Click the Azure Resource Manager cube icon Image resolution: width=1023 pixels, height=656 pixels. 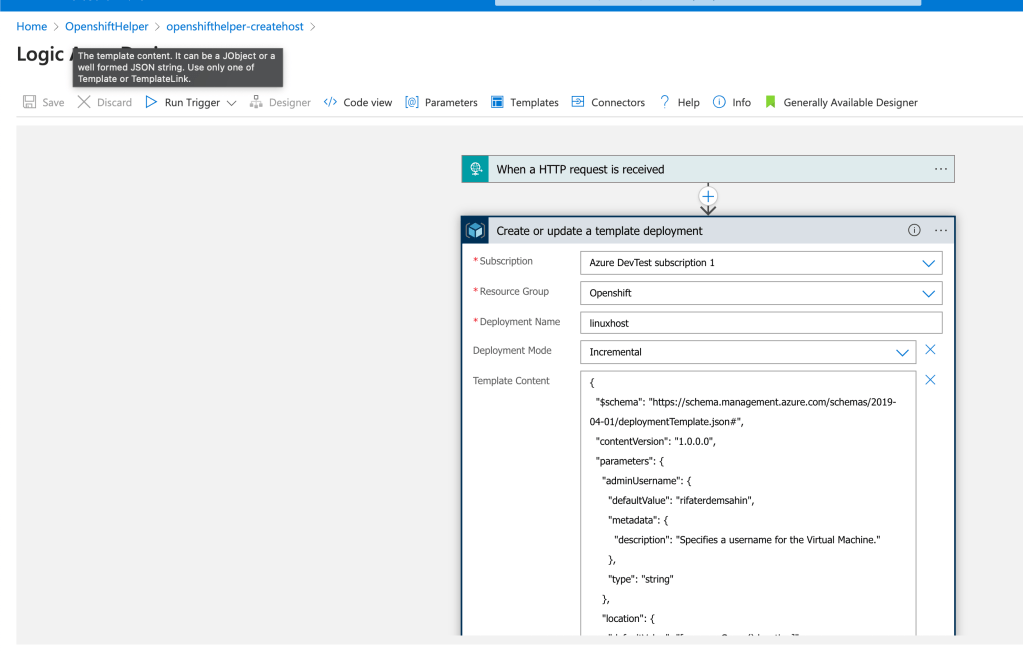pyautogui.click(x=476, y=230)
